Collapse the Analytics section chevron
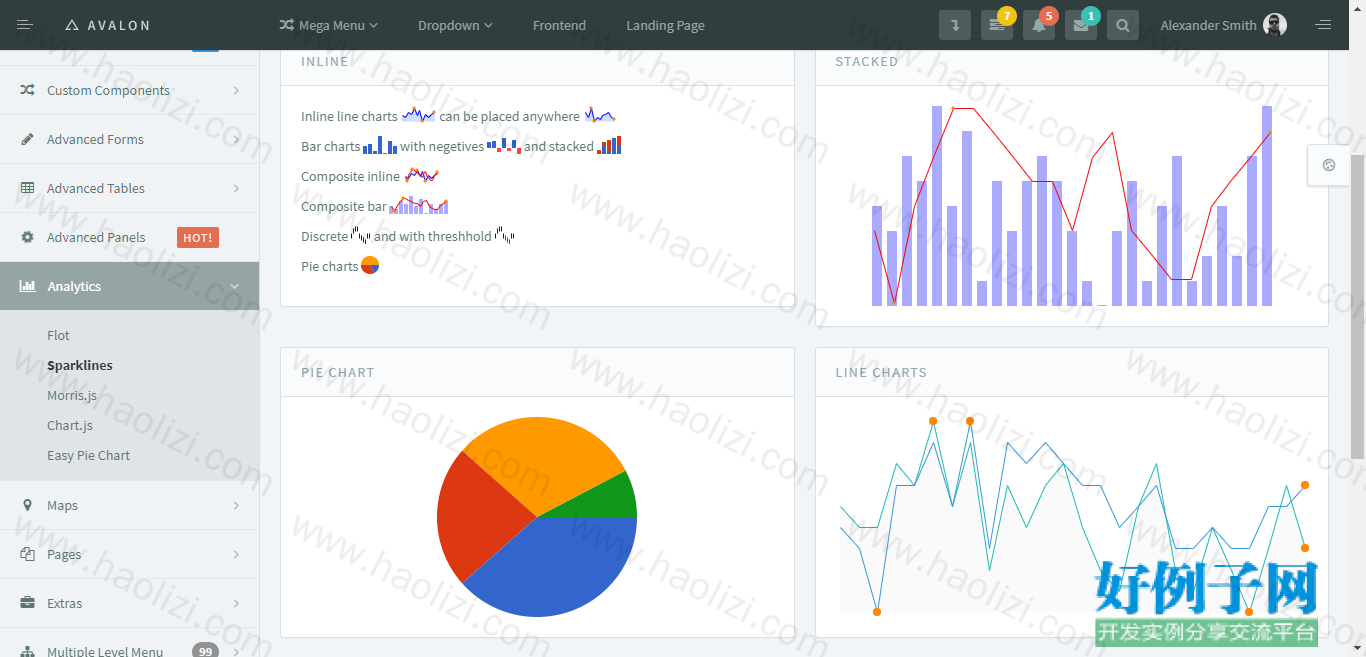The height and width of the screenshot is (657, 1366). coord(235,286)
